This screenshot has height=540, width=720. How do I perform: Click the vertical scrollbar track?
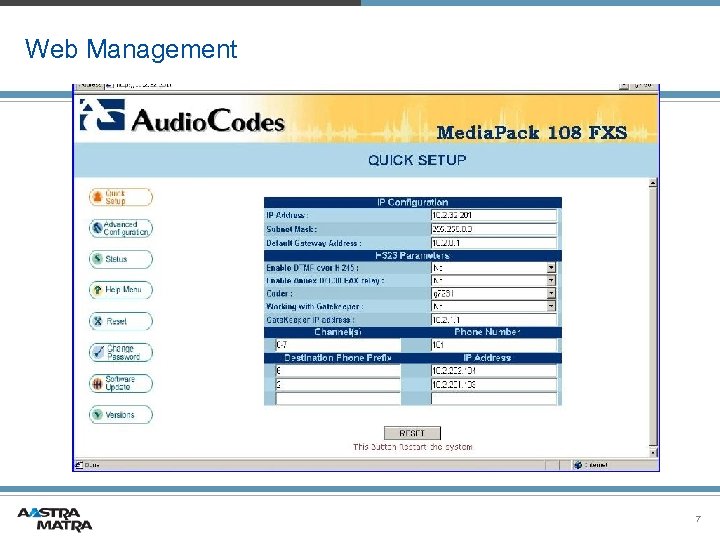pyautogui.click(x=653, y=317)
